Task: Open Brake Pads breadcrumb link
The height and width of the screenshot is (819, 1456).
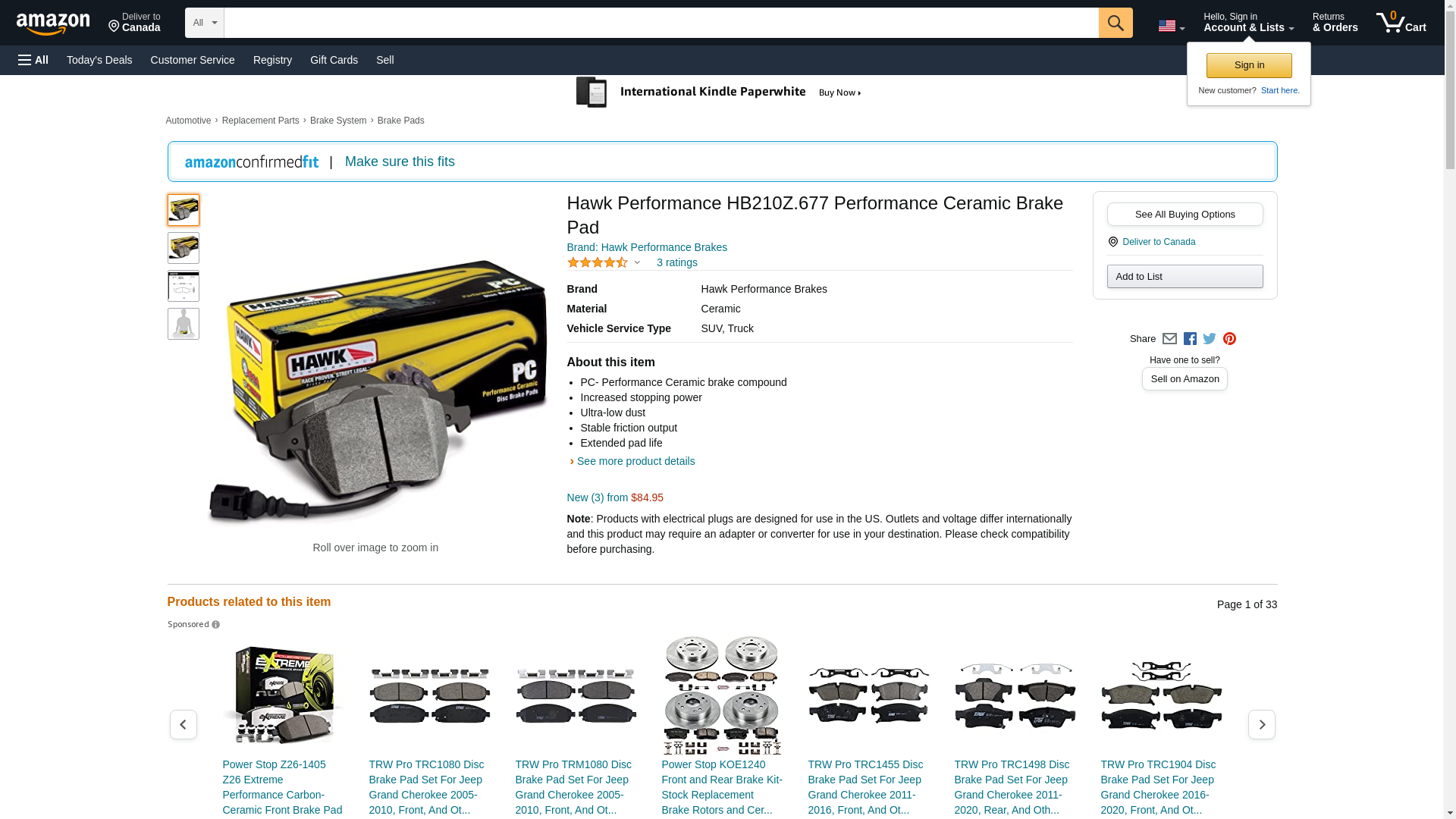Action: (x=400, y=121)
